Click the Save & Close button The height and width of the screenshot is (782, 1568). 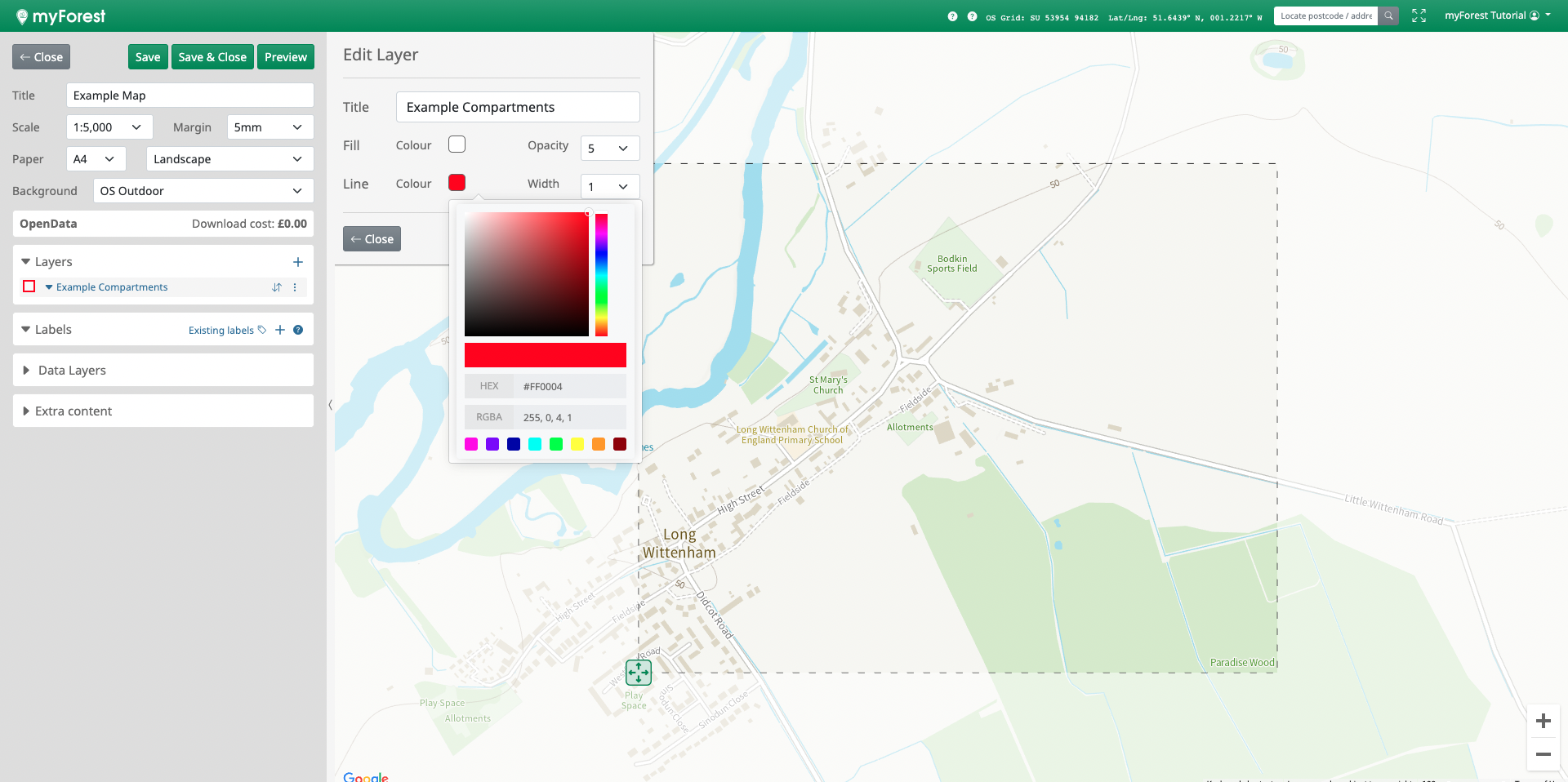click(212, 57)
